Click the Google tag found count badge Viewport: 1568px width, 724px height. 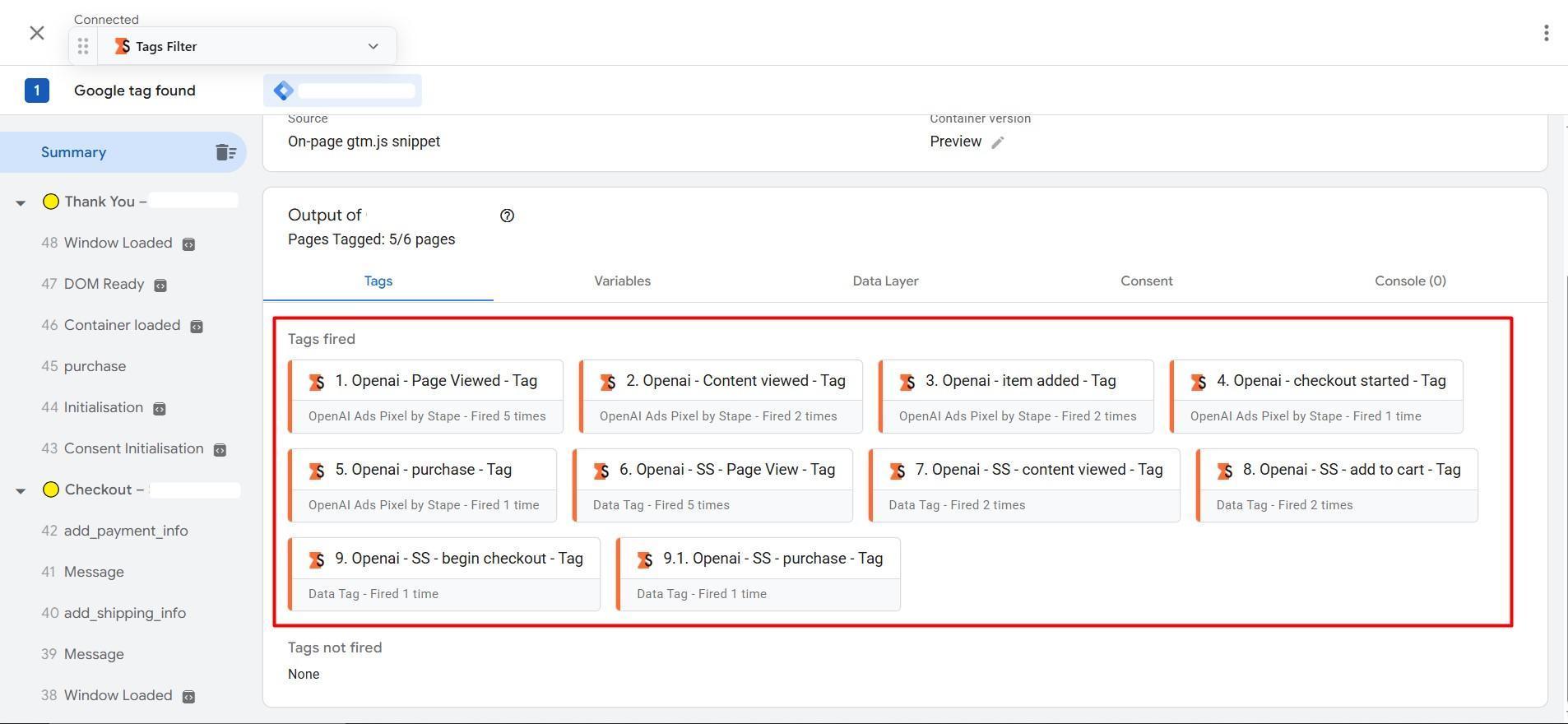tap(37, 90)
